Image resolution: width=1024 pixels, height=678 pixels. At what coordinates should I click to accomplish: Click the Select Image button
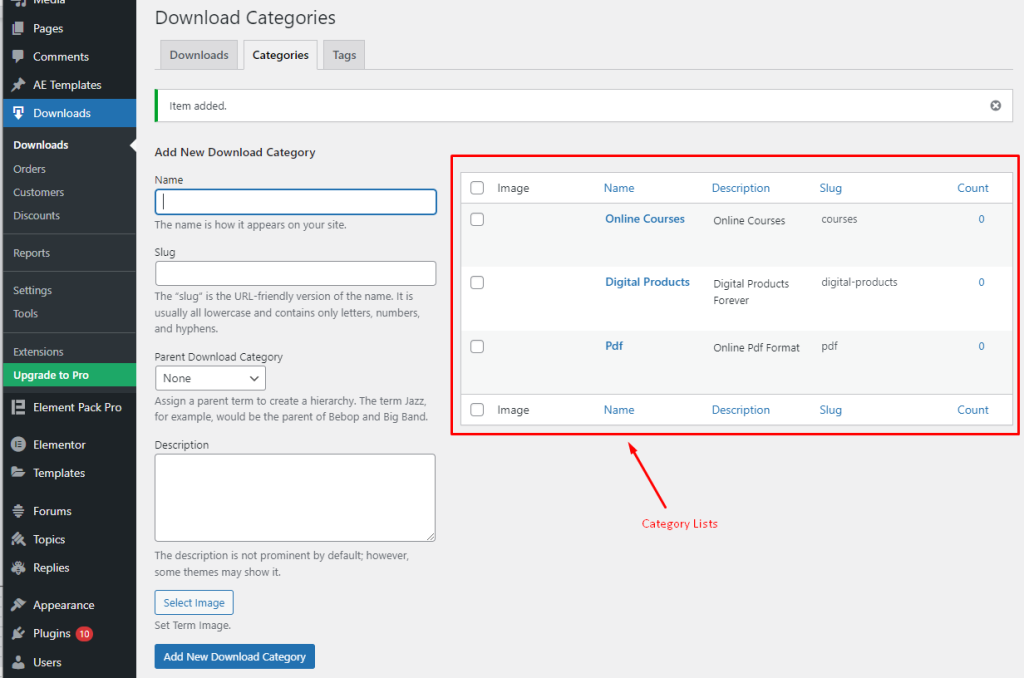(194, 602)
